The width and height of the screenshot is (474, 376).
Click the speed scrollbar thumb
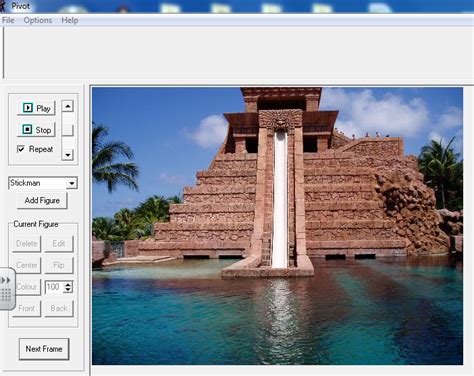click(68, 130)
